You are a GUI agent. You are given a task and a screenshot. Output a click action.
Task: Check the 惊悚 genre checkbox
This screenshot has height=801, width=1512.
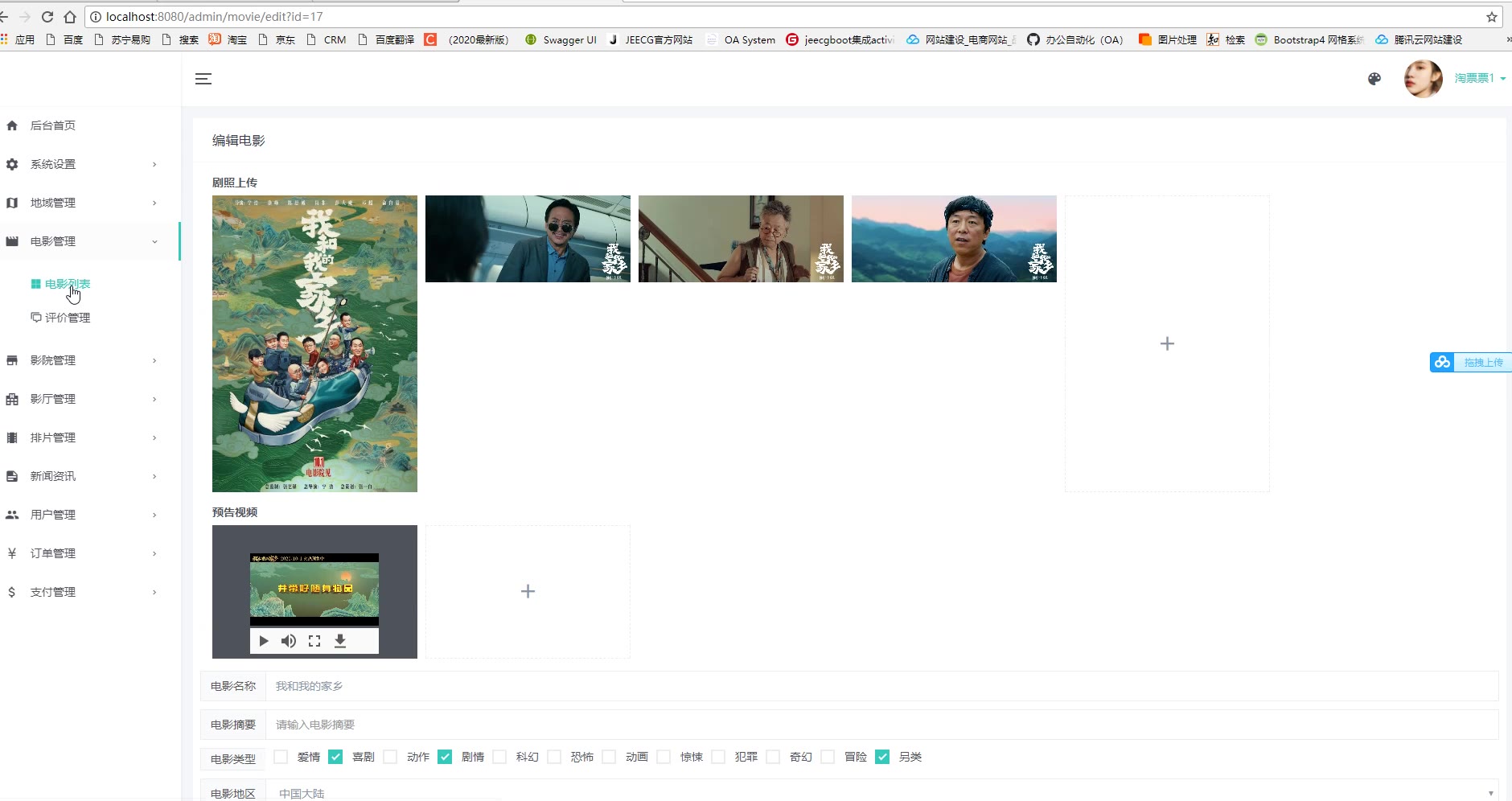click(664, 757)
